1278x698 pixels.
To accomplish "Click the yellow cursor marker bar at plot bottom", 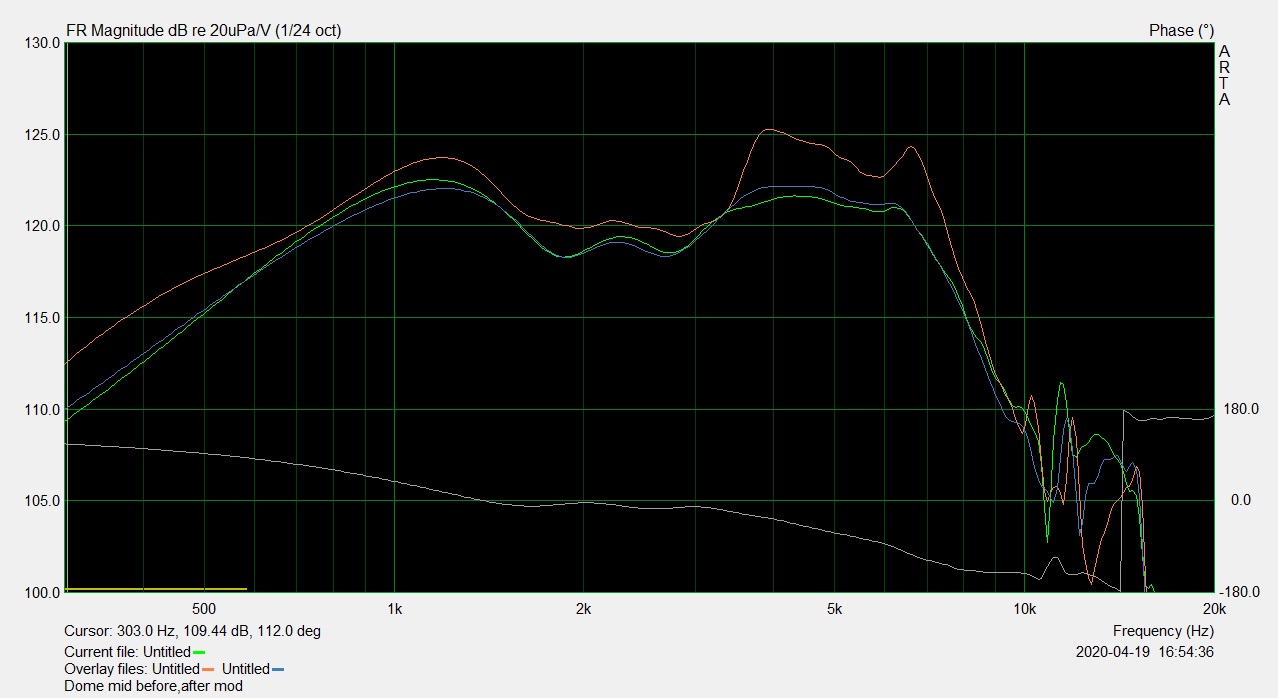I will pyautogui.click(x=155, y=589).
